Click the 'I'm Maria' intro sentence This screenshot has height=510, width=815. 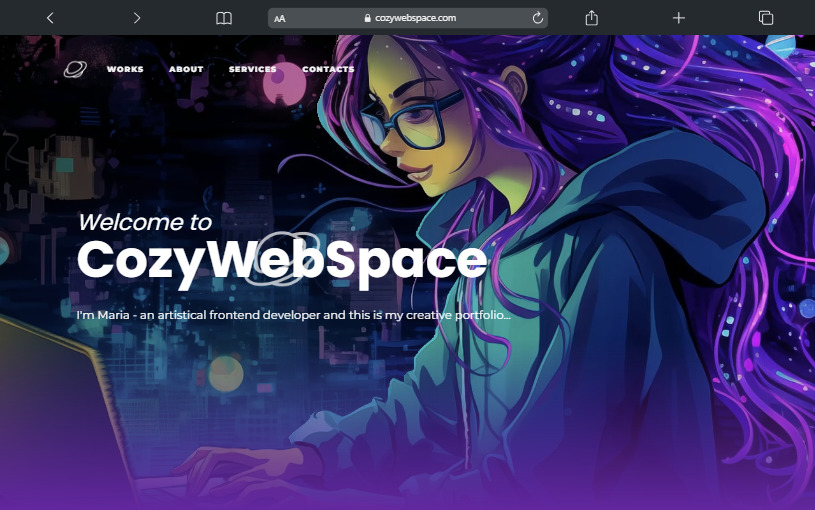[x=294, y=315]
